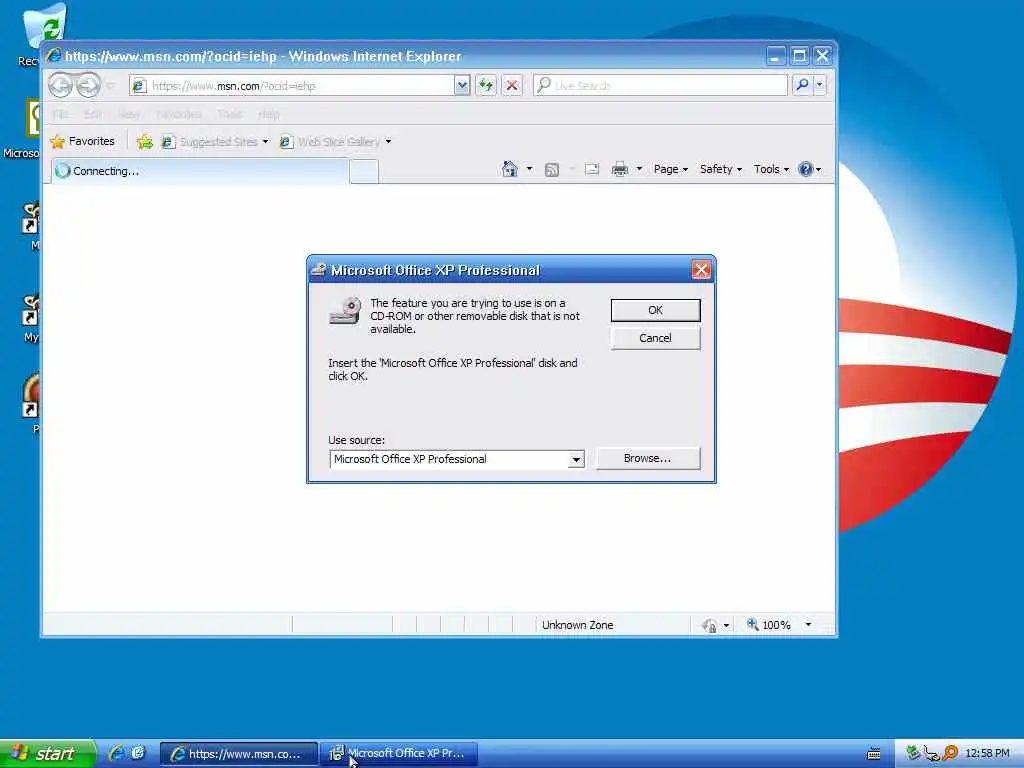Viewport: 1024px width, 768px height.
Task: Click the Internet Explorer forward arrow
Action: [x=88, y=85]
